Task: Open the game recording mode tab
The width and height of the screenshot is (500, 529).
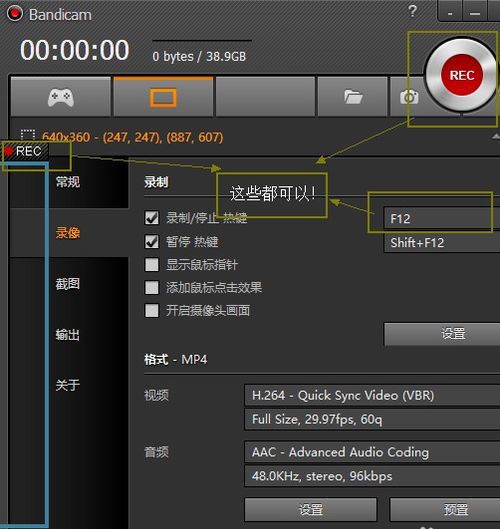Action: (61, 97)
